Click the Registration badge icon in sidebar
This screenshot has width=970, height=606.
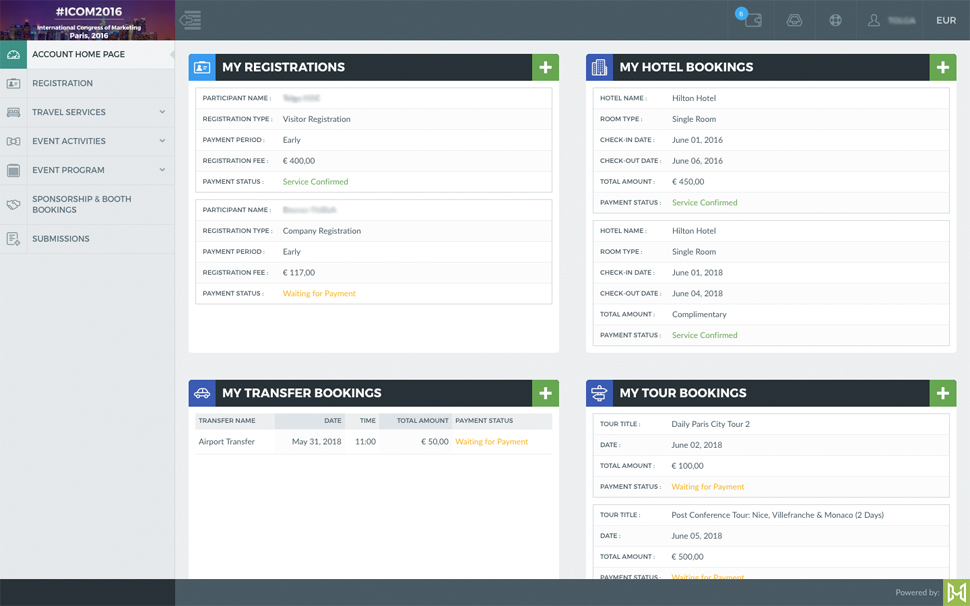[13, 83]
